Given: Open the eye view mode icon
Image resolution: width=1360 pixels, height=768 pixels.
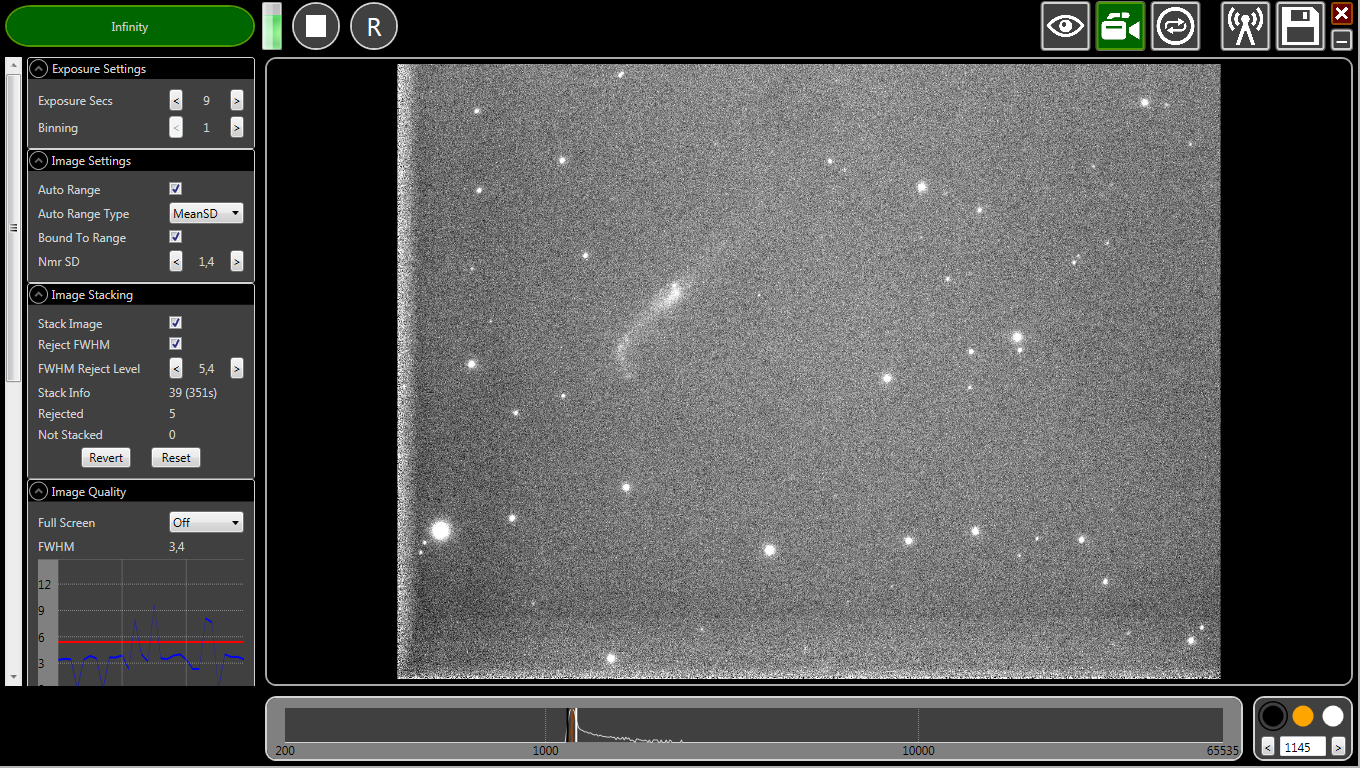Looking at the screenshot, I should pos(1065,26).
